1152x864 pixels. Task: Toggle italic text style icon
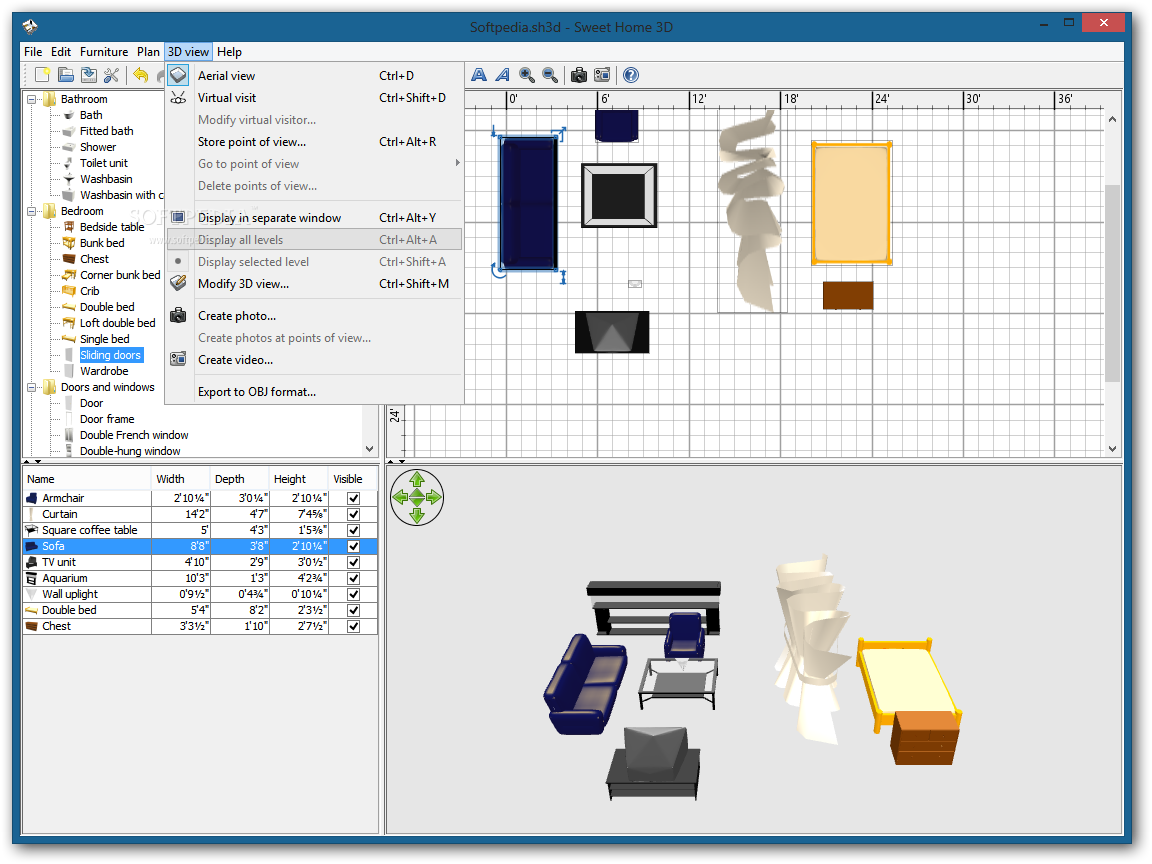tap(503, 75)
